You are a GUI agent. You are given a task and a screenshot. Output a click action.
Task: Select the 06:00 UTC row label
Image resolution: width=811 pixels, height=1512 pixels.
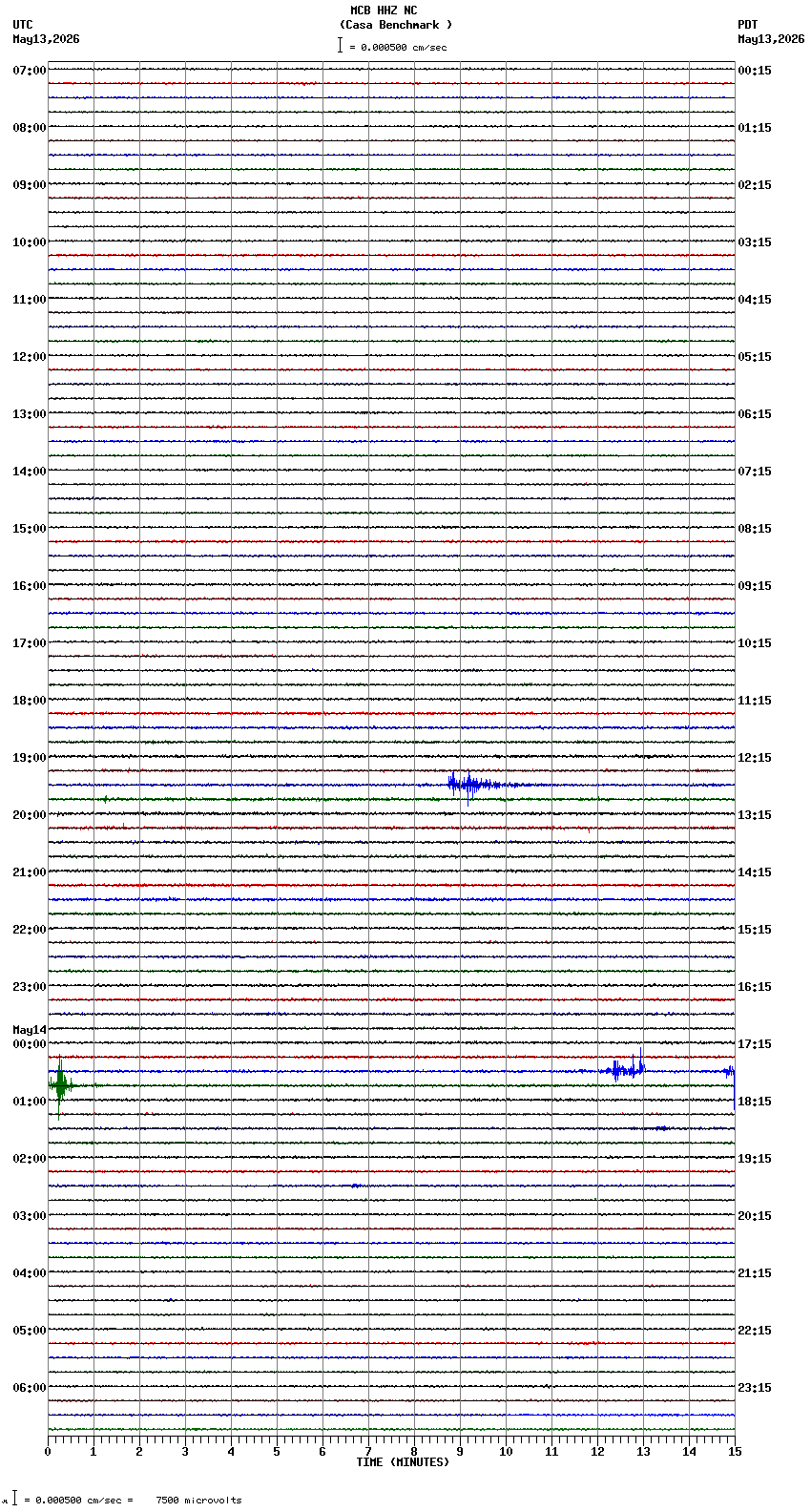coord(30,1388)
